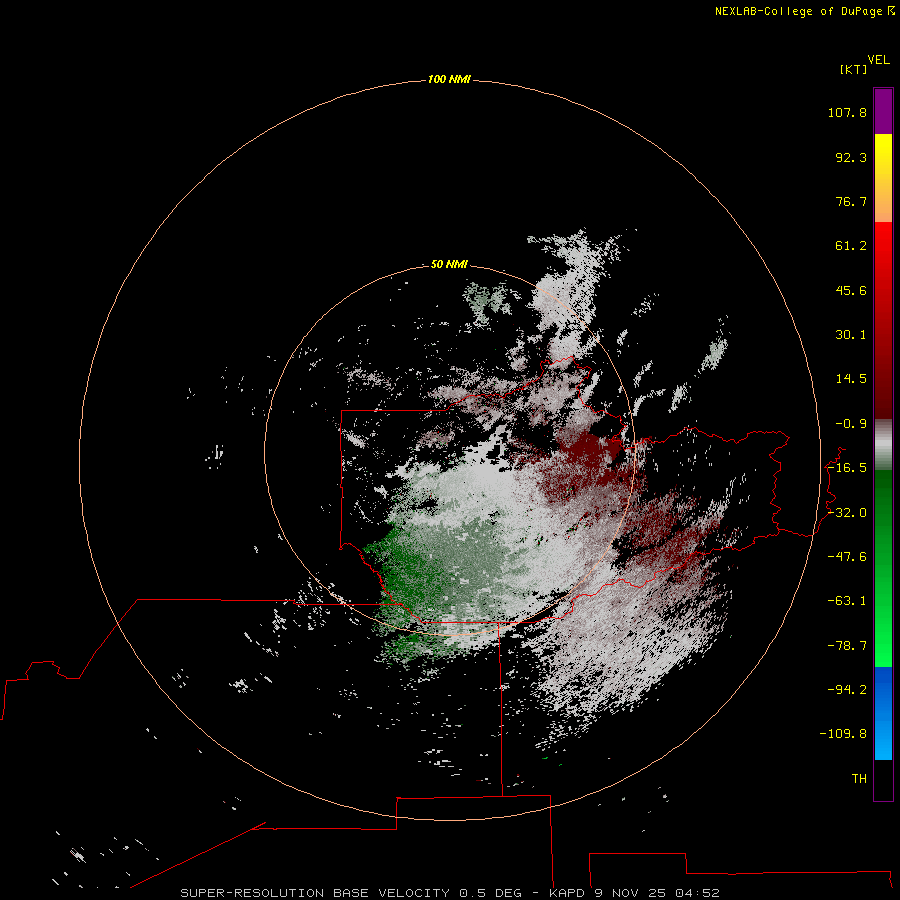This screenshot has height=900, width=900.
Task: Click the 76.7 legend value
Action: (851, 201)
